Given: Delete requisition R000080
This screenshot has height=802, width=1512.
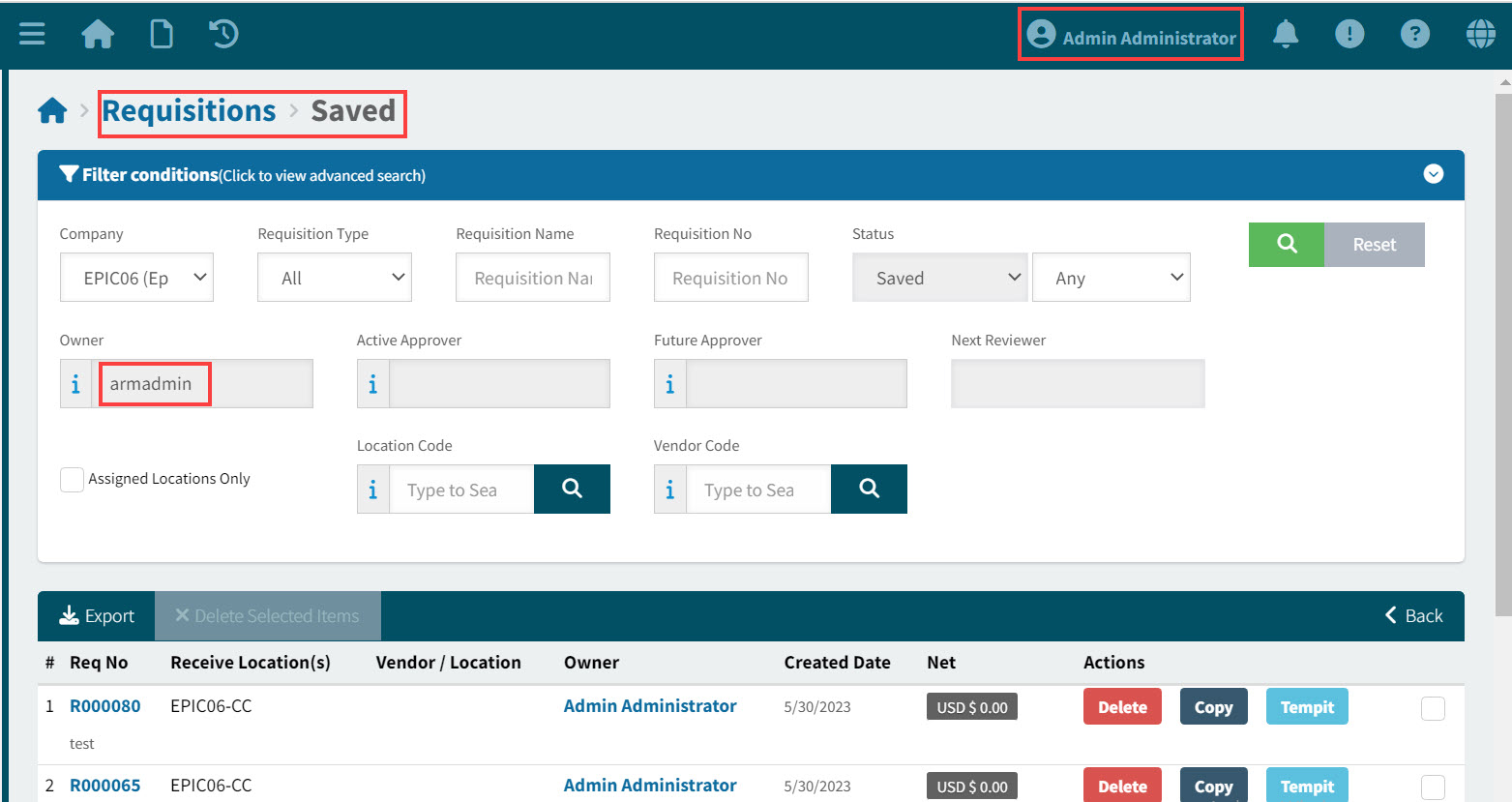Looking at the screenshot, I should (1122, 707).
